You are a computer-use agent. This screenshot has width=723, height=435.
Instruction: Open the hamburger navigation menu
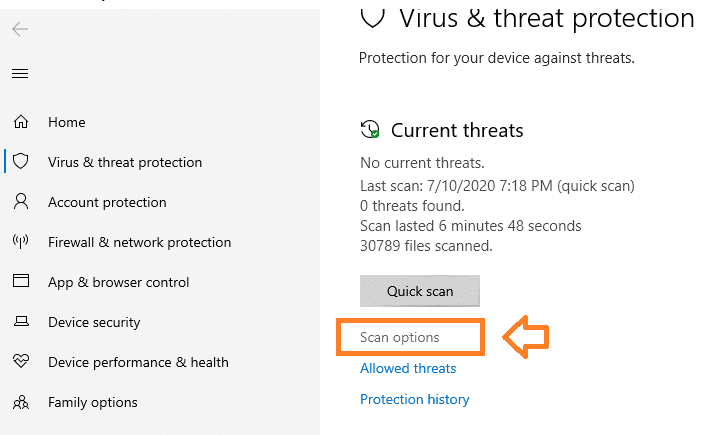[x=20, y=74]
